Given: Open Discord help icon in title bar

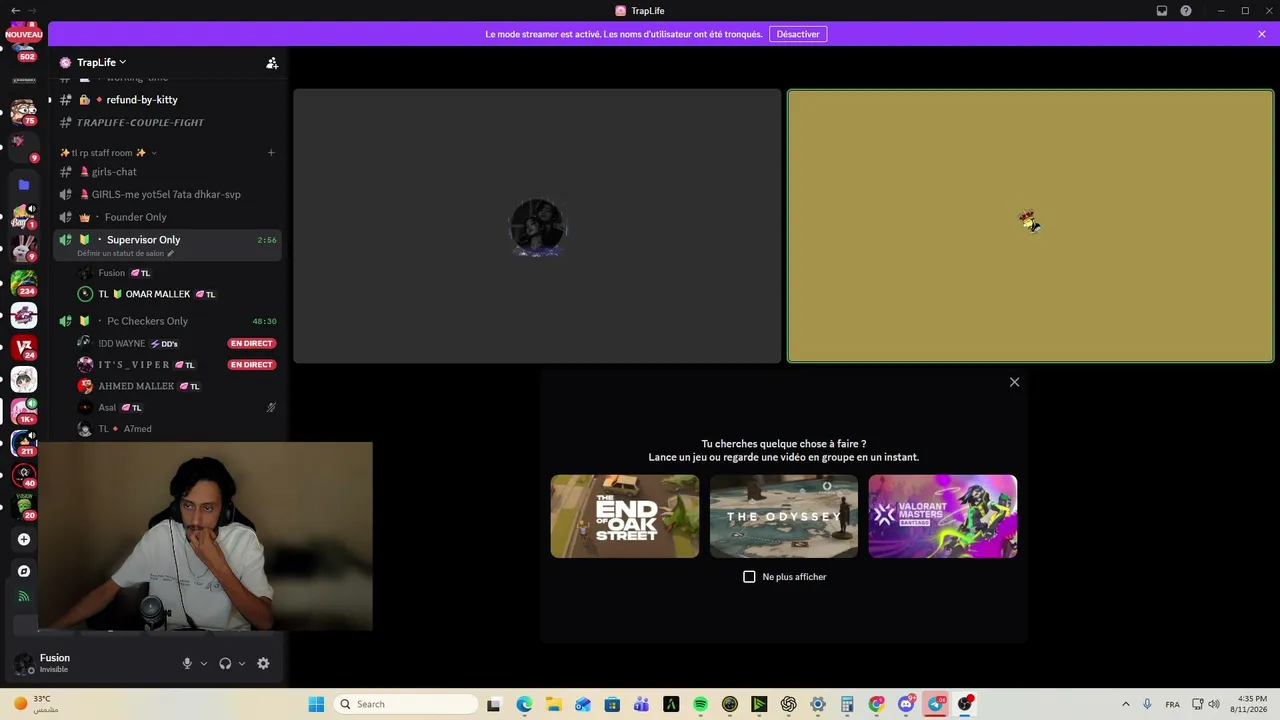Looking at the screenshot, I should pos(1186,11).
